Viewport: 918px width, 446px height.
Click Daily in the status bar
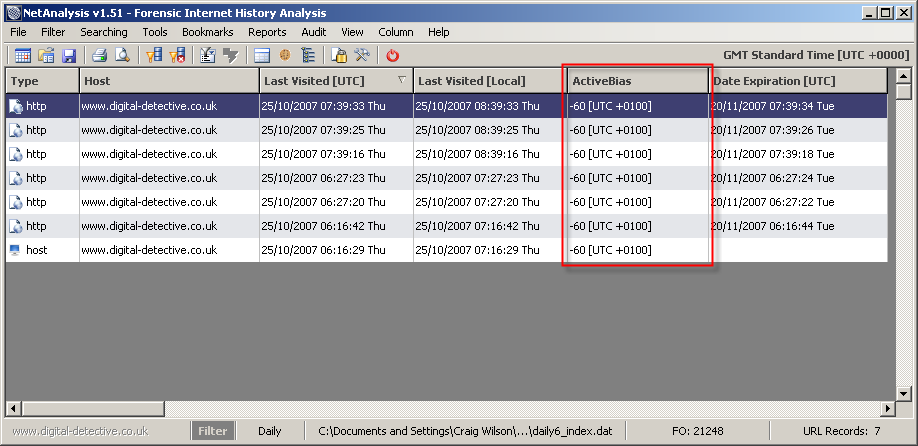pos(269,431)
